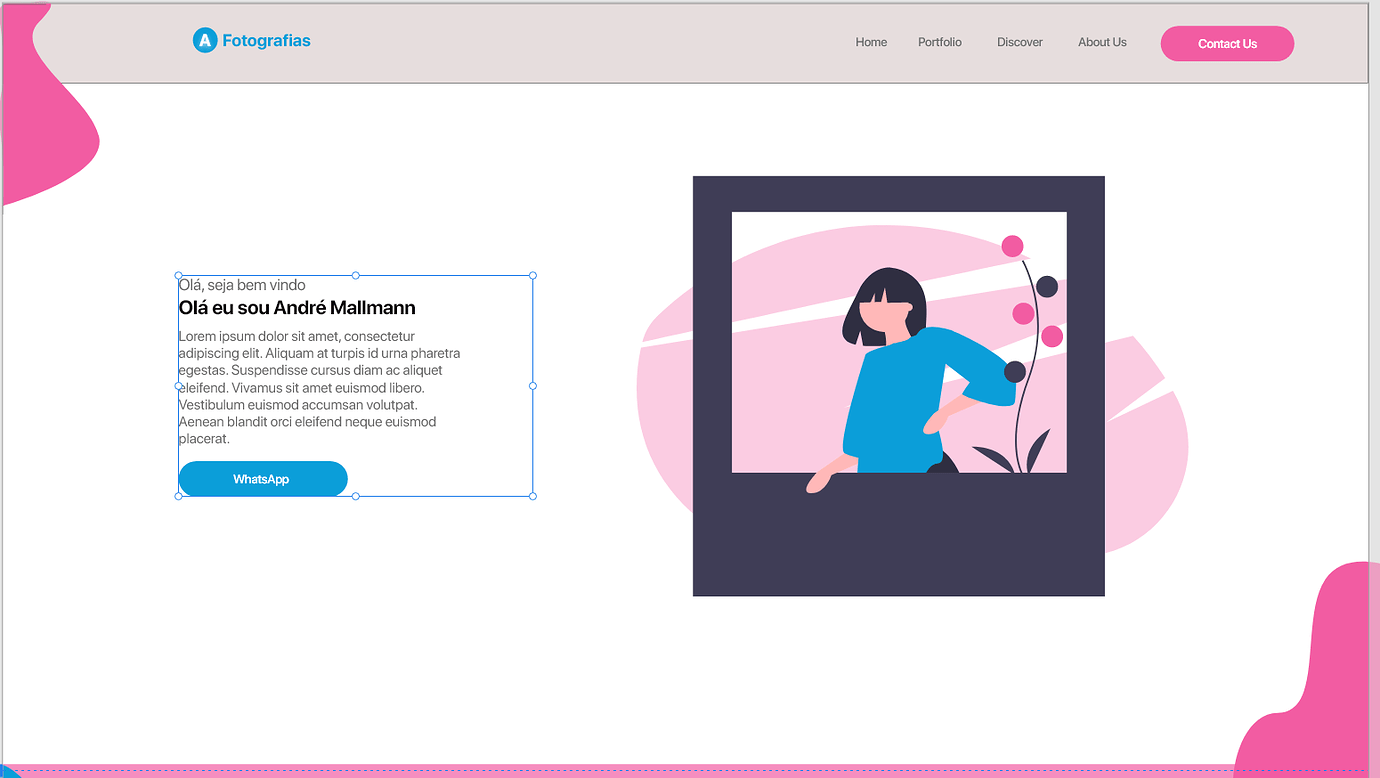This screenshot has height=778, width=1380.
Task: Click the top-middle selection handle
Action: tap(356, 275)
